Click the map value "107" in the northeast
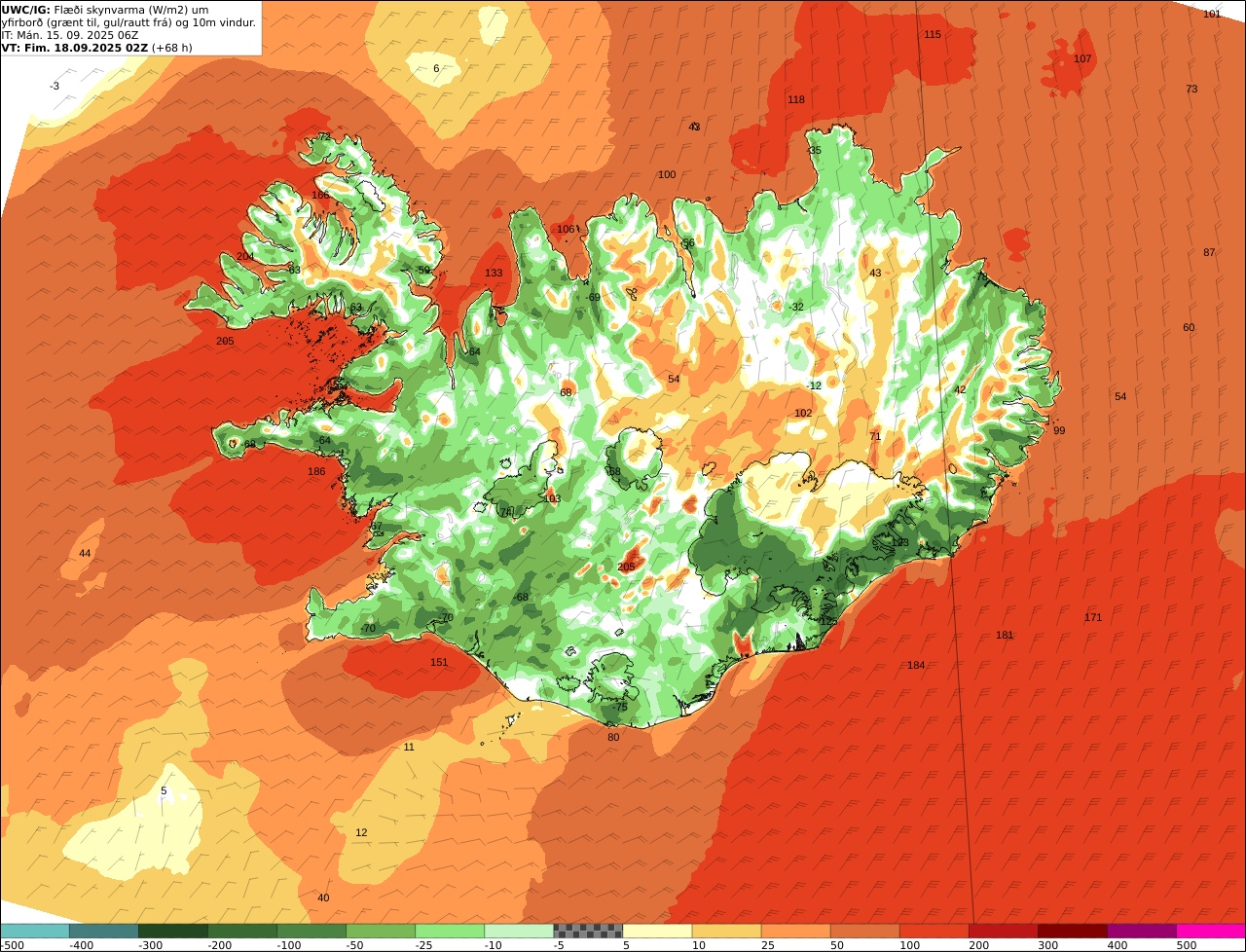This screenshot has height=952, width=1246. (1082, 58)
